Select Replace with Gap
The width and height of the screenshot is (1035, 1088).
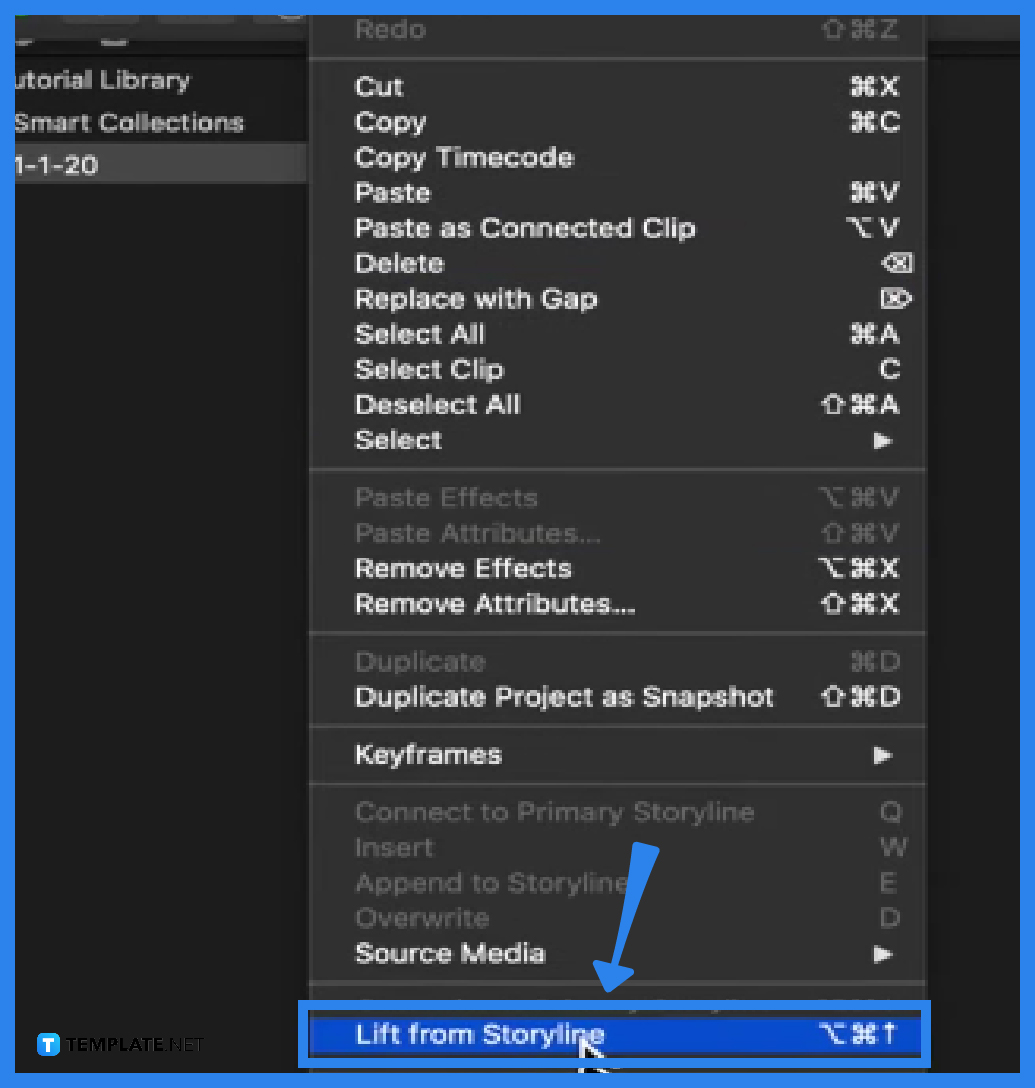476,299
